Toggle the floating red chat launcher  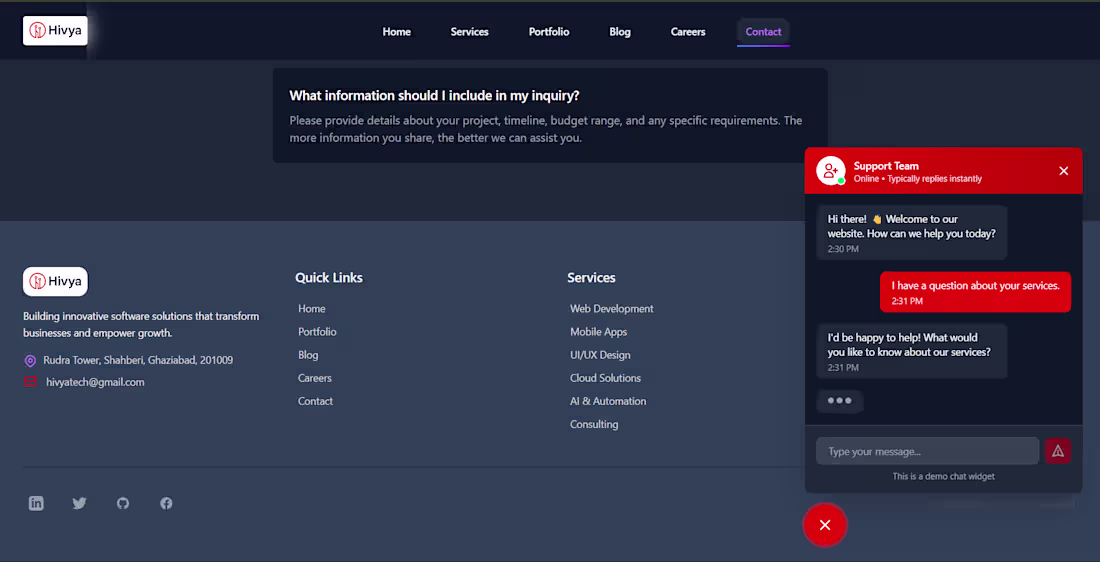825,525
